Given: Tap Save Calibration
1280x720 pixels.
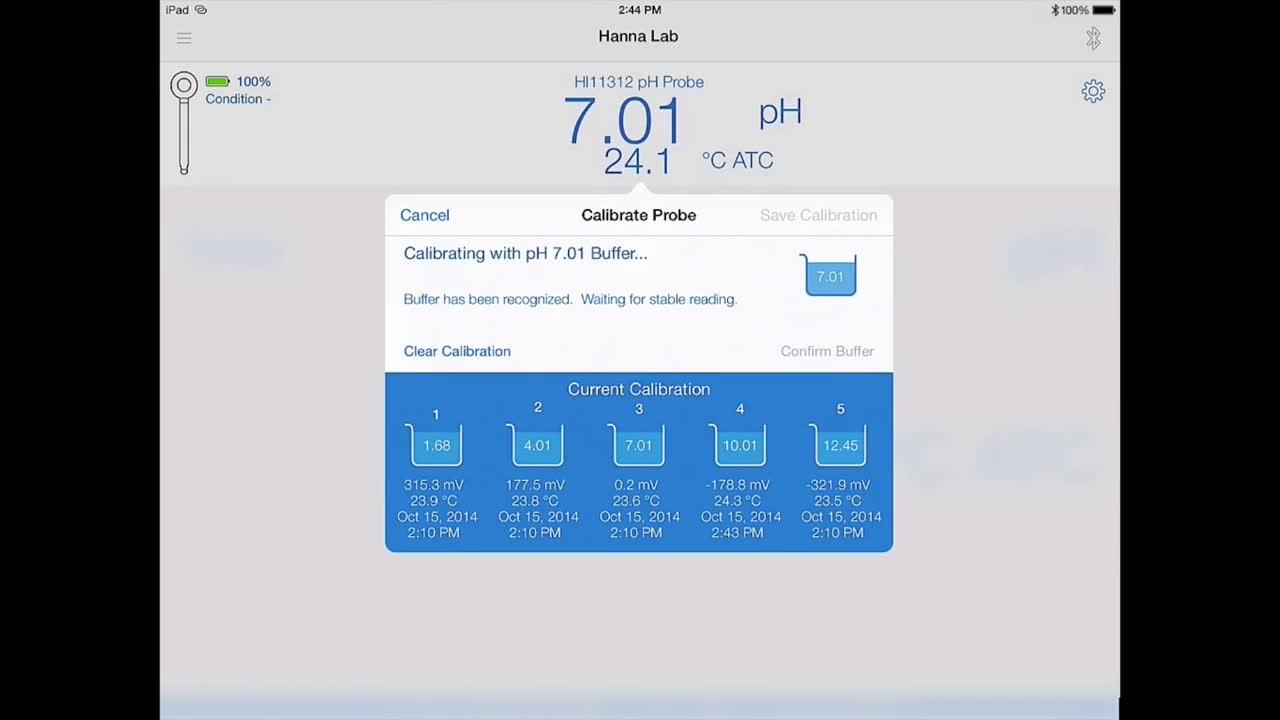Looking at the screenshot, I should tap(818, 215).
